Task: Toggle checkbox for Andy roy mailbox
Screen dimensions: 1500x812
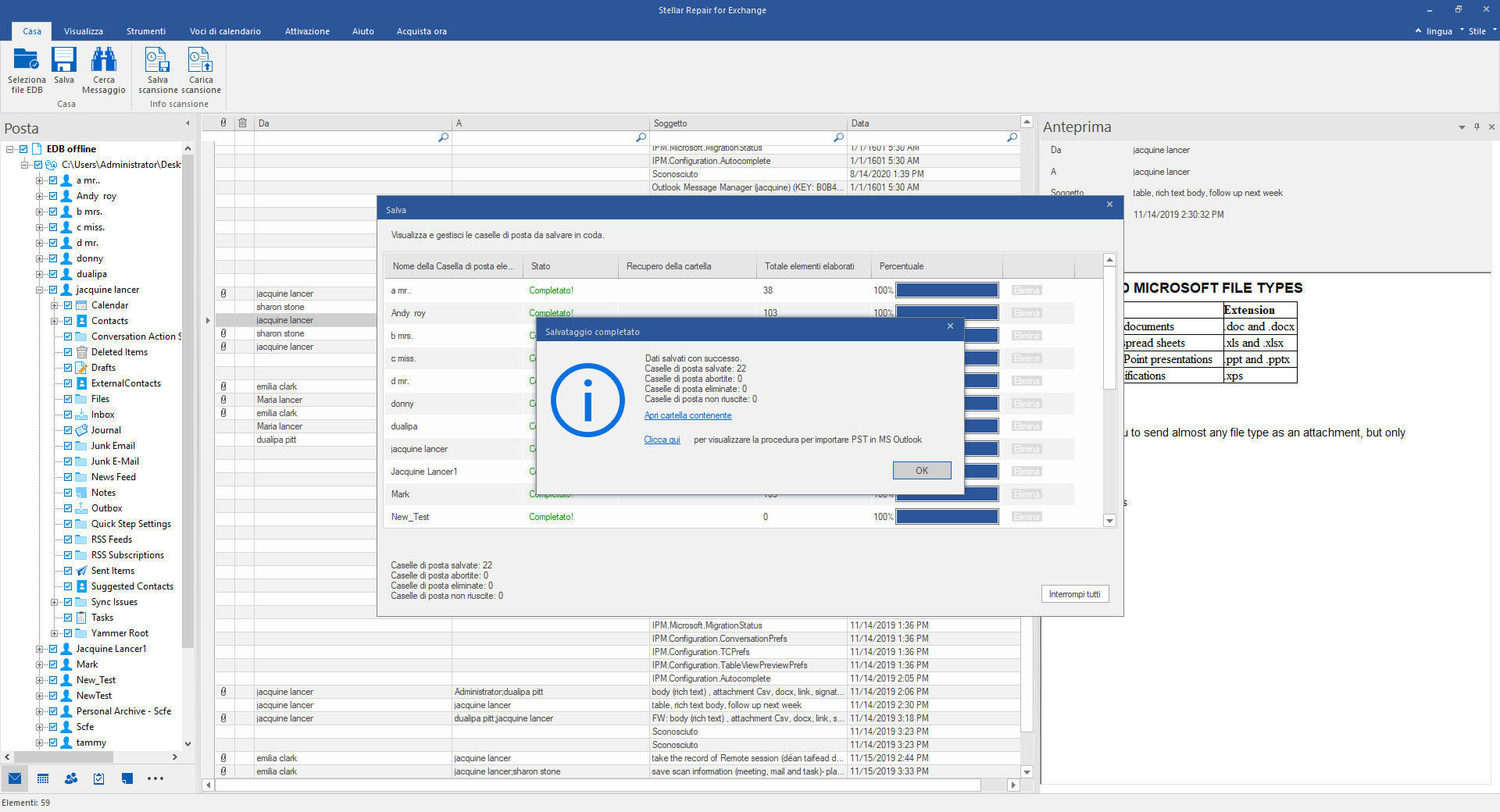Action: coord(53,196)
